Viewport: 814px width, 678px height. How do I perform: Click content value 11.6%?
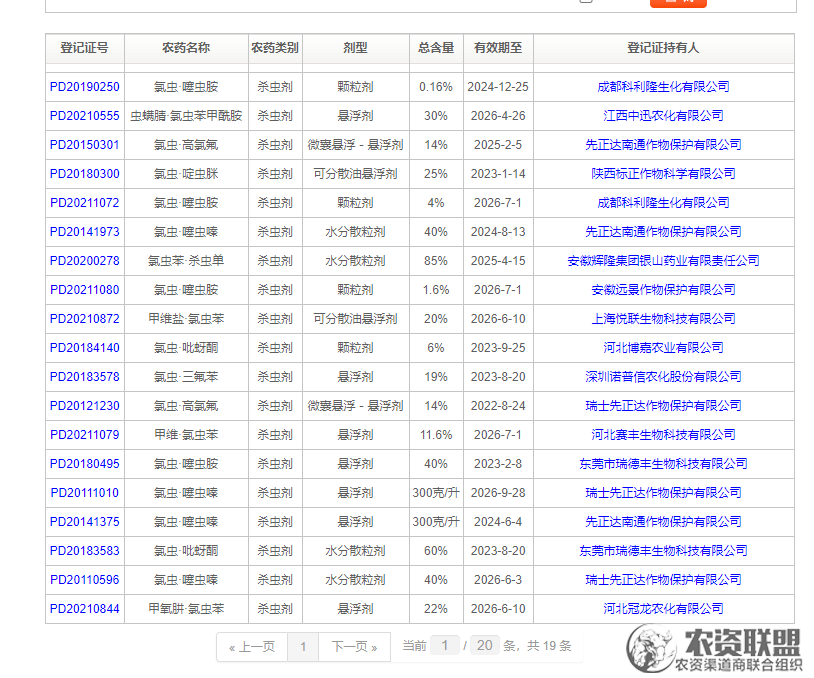click(436, 435)
